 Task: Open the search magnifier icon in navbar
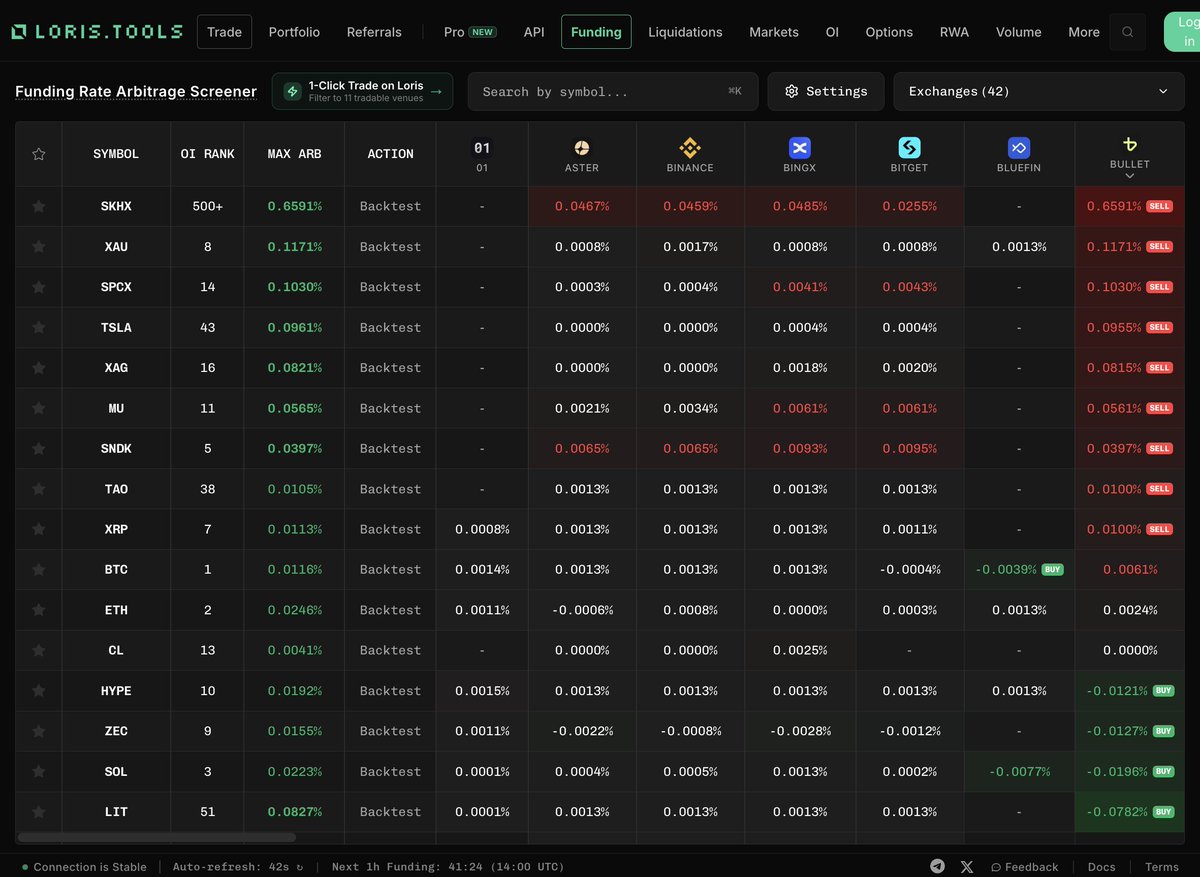pyautogui.click(x=1128, y=32)
